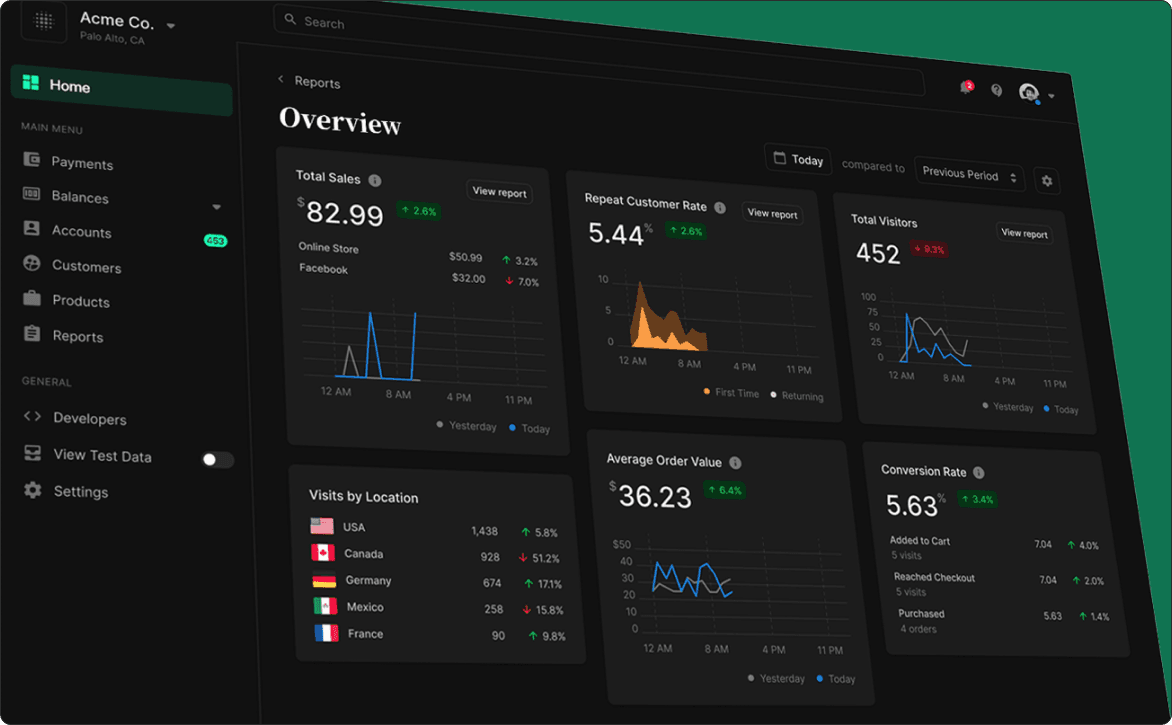Click the settings gear beside Previous Period
Screen dimensions: 1172x725
click(1047, 181)
